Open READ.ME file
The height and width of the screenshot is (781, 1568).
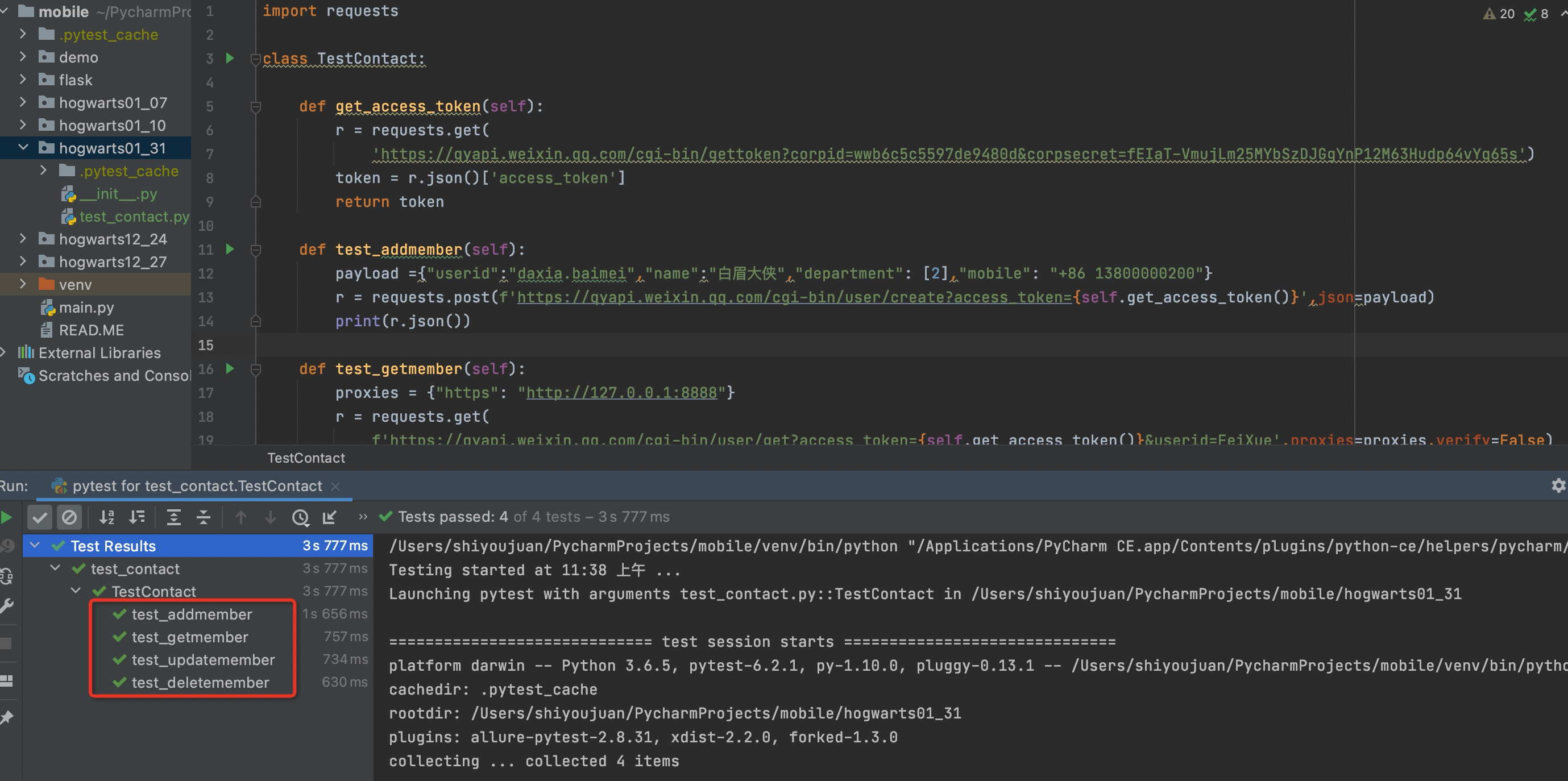tap(82, 331)
